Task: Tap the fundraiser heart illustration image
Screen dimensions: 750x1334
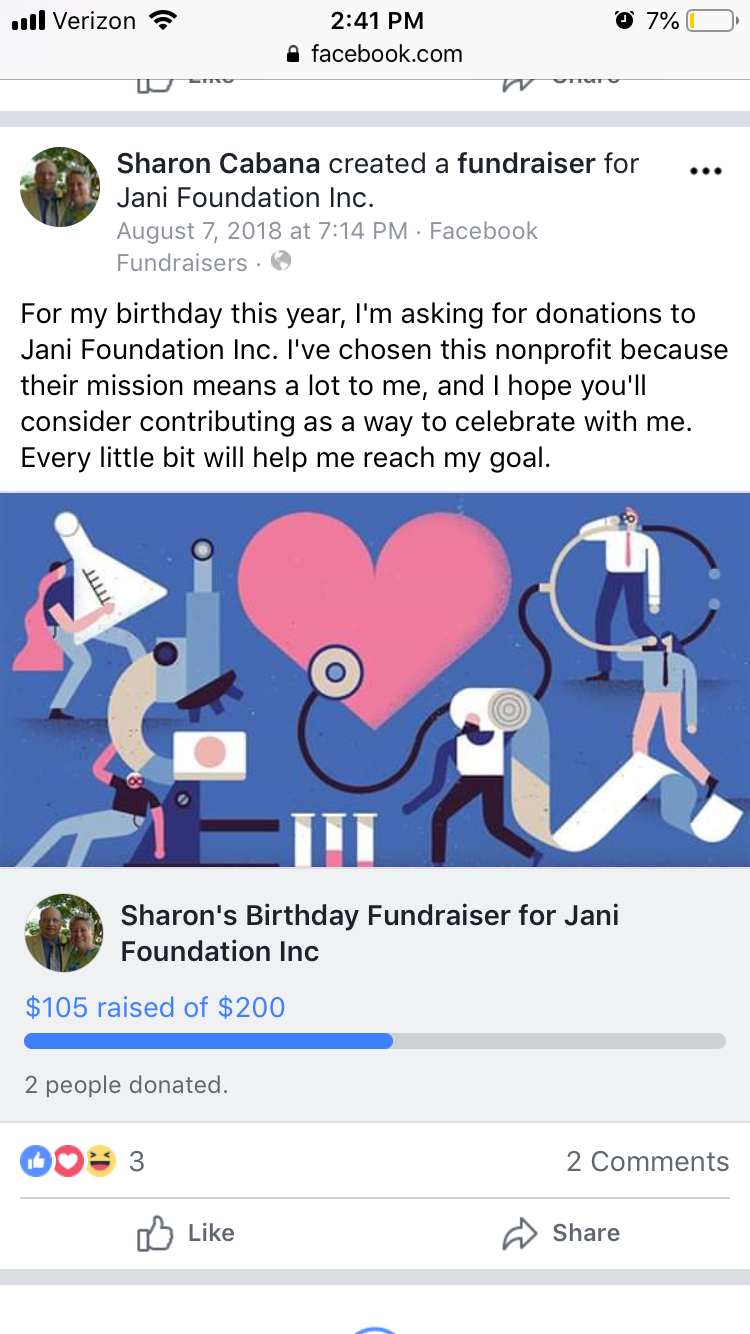Action: (x=375, y=679)
